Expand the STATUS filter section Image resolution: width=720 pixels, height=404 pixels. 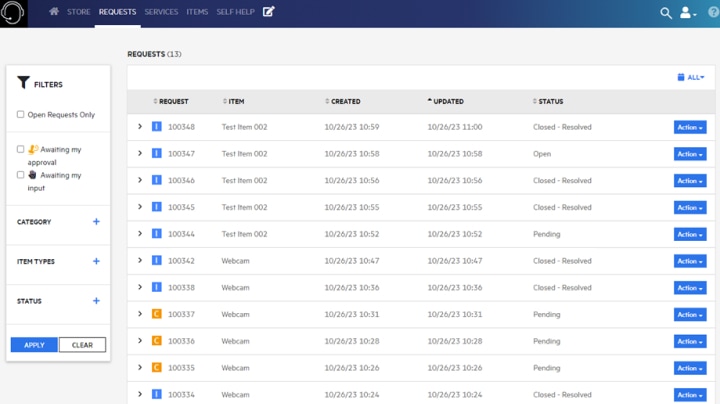[96, 301]
